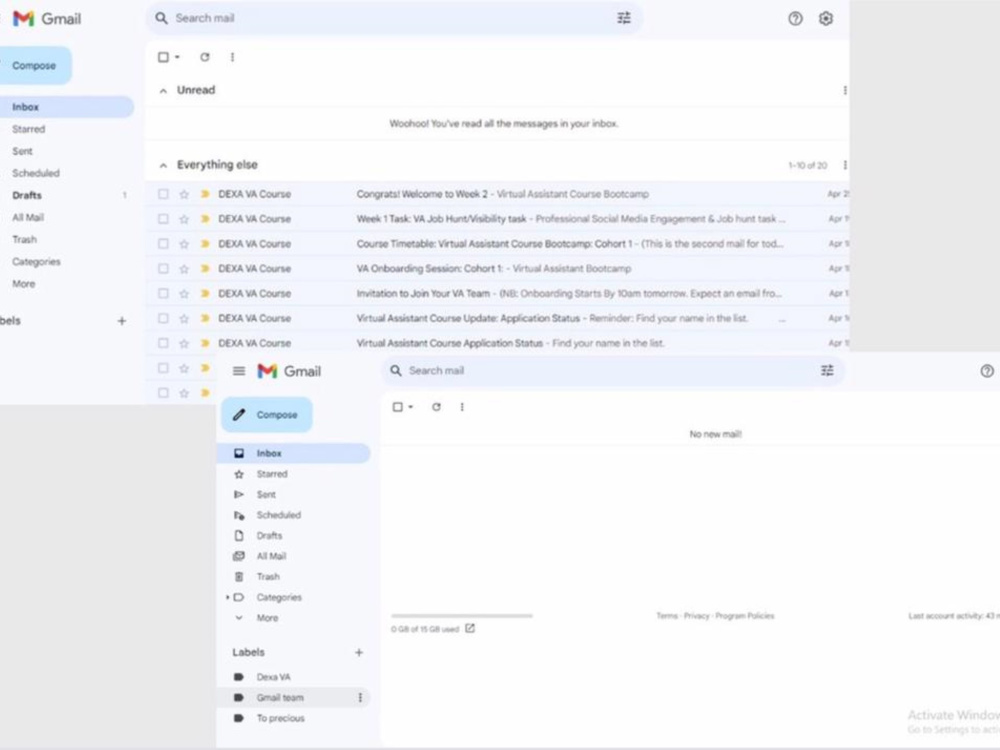
Task: Toggle importance marker on VA Onboarding Session email
Action: point(205,268)
